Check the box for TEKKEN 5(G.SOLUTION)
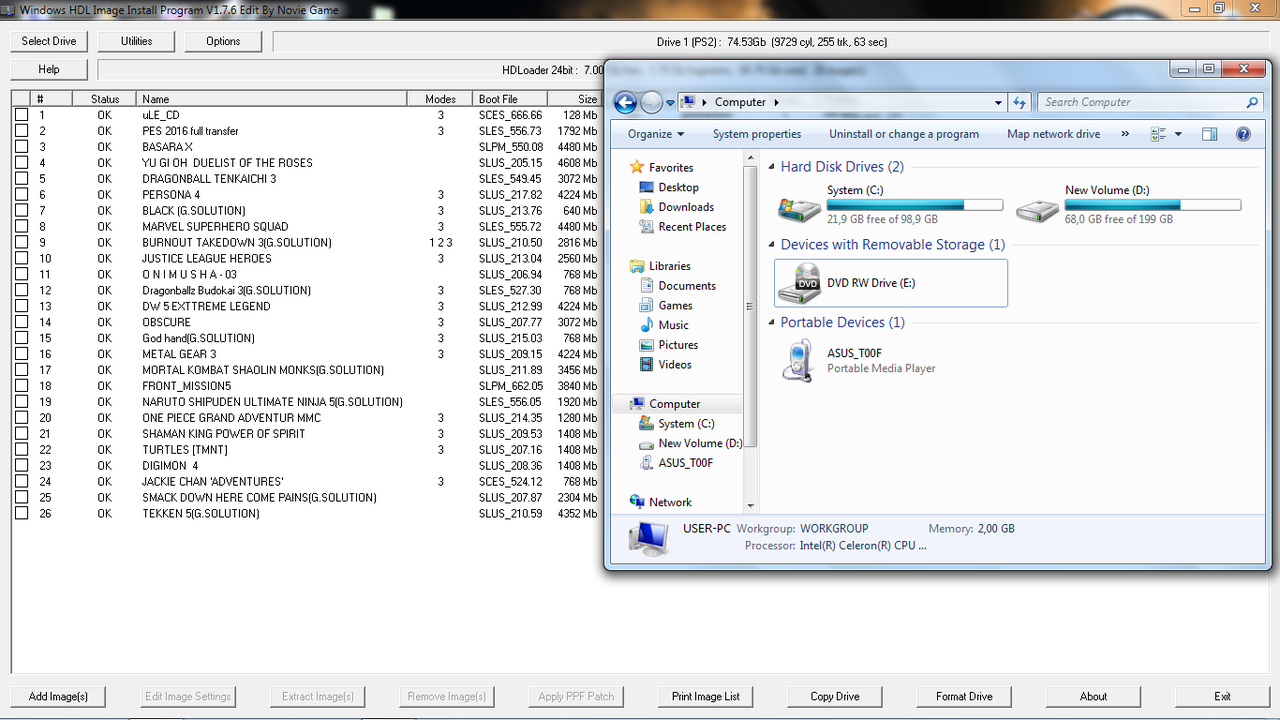This screenshot has width=1280, height=720. point(22,513)
